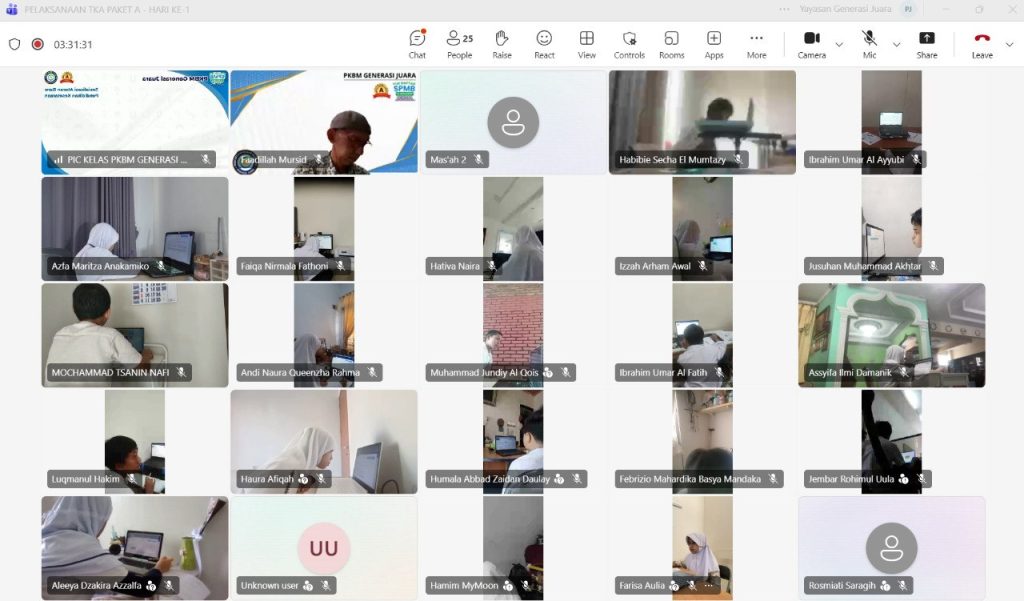The image size is (1024, 601).
Task: Toggle the Mic mute button
Action: coord(869,43)
